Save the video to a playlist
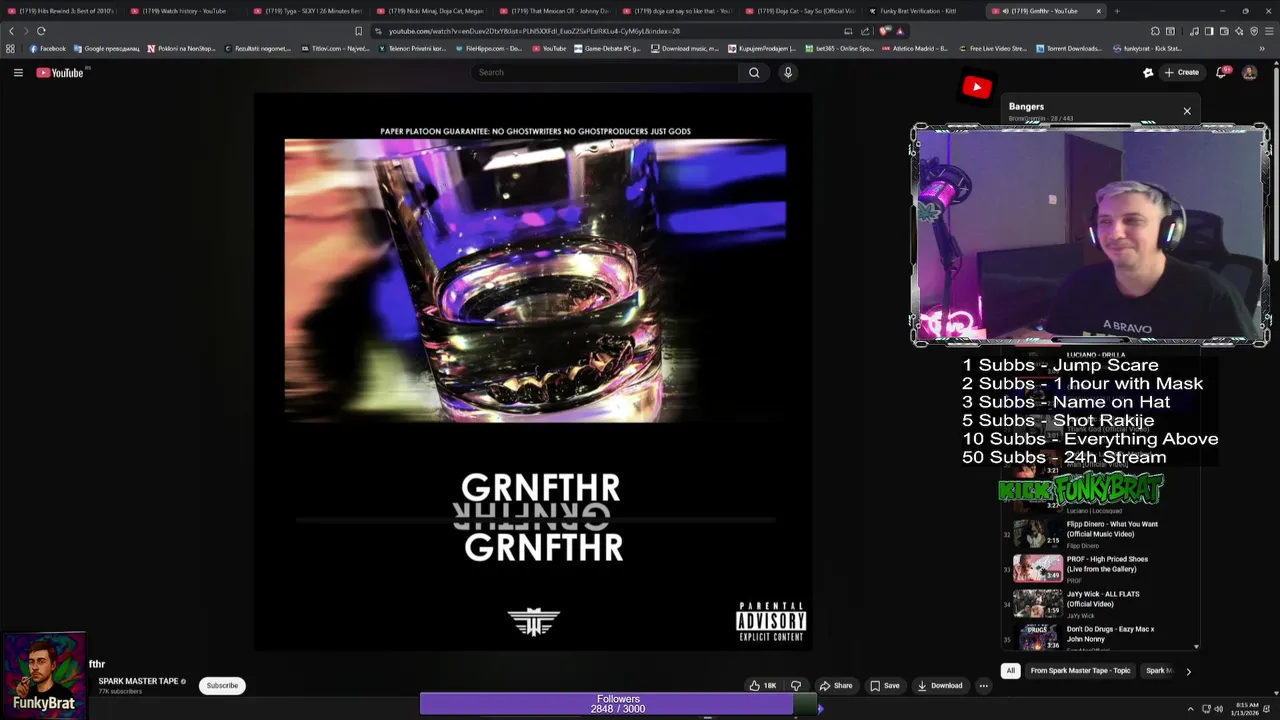 click(885, 685)
